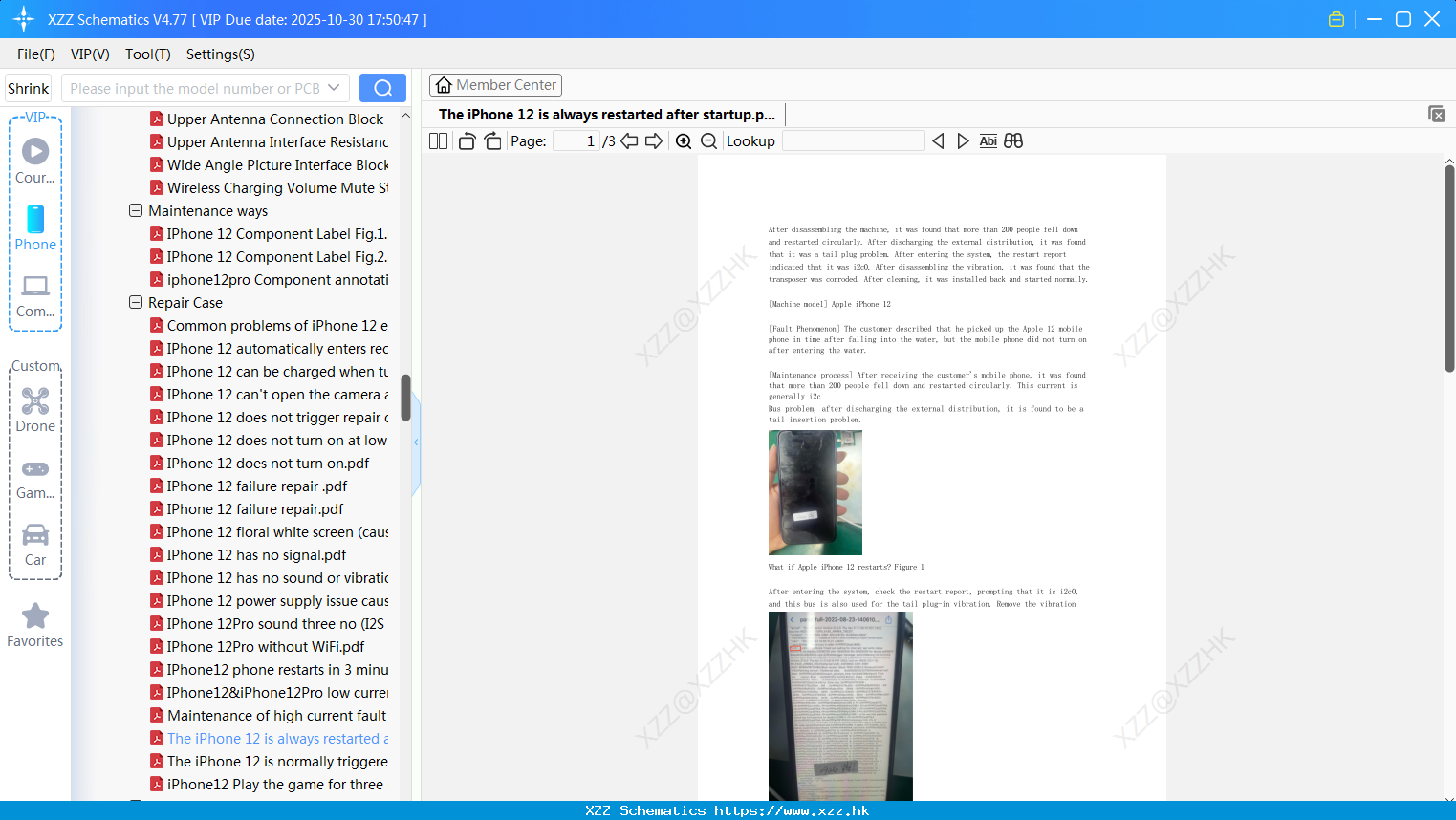Image resolution: width=1456 pixels, height=820 pixels.
Task: Open Wide Angle Picture Interface Block file
Action: point(270,164)
